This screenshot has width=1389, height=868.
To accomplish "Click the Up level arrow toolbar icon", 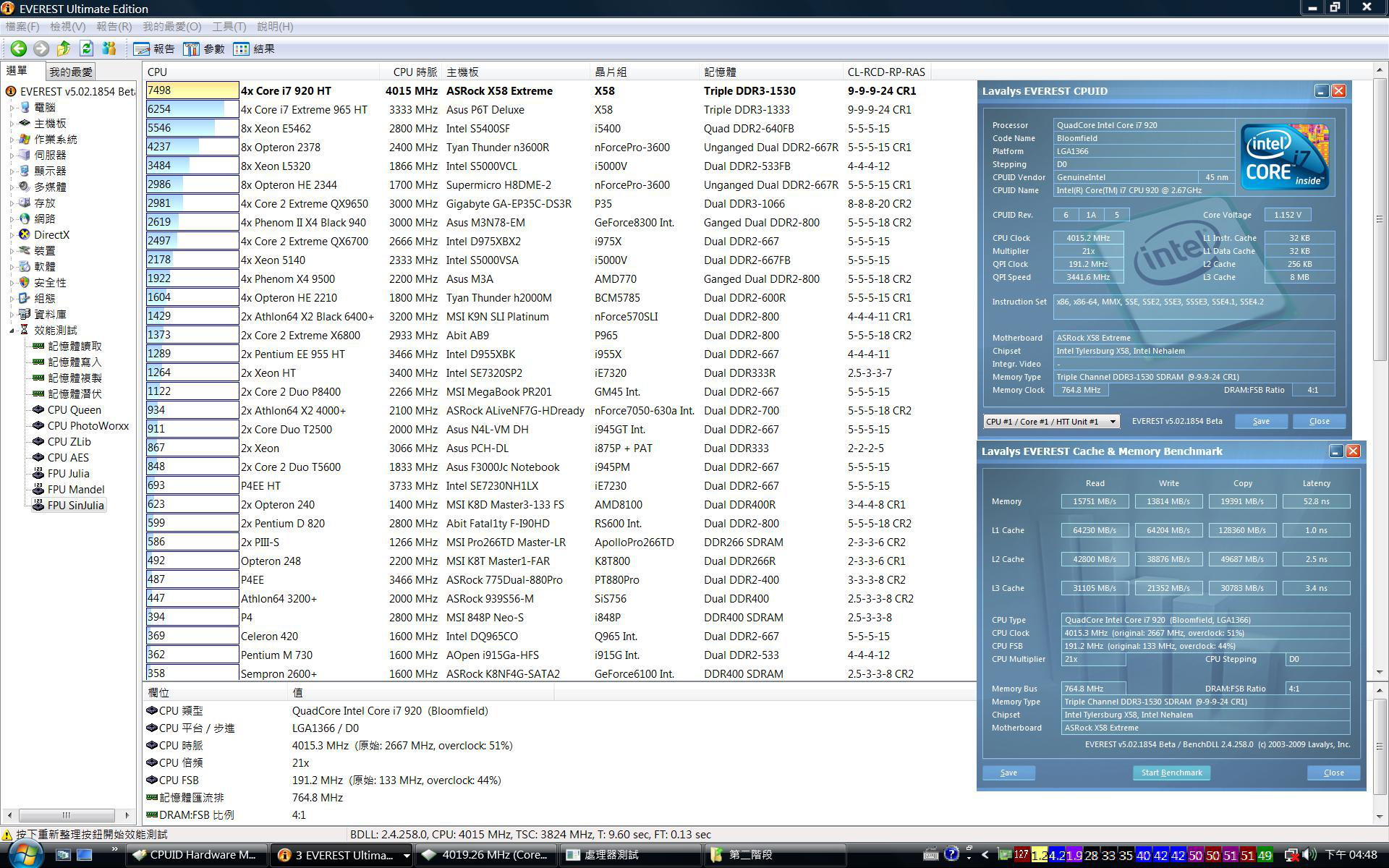I will pos(64,48).
